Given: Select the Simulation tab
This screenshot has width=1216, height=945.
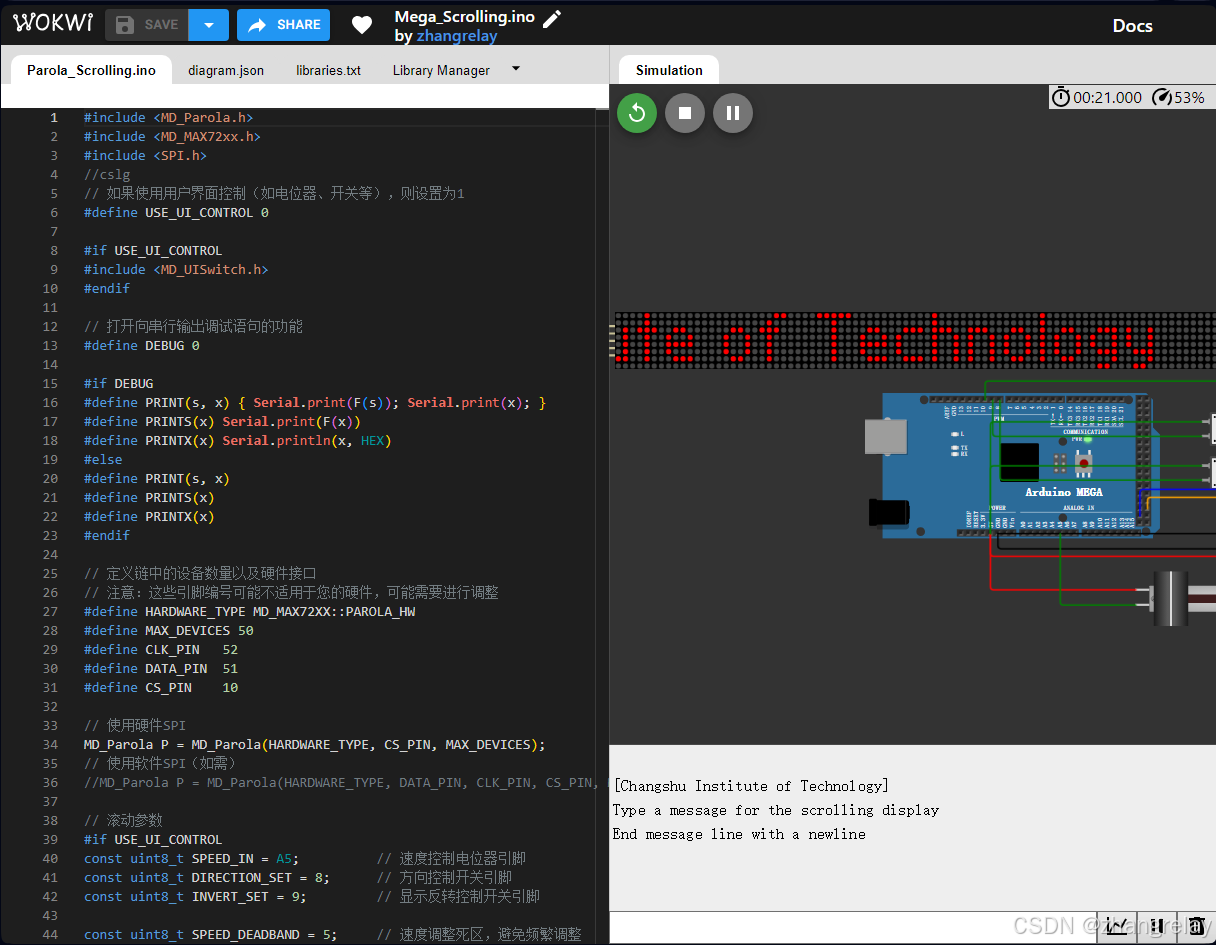Looking at the screenshot, I should 669,70.
